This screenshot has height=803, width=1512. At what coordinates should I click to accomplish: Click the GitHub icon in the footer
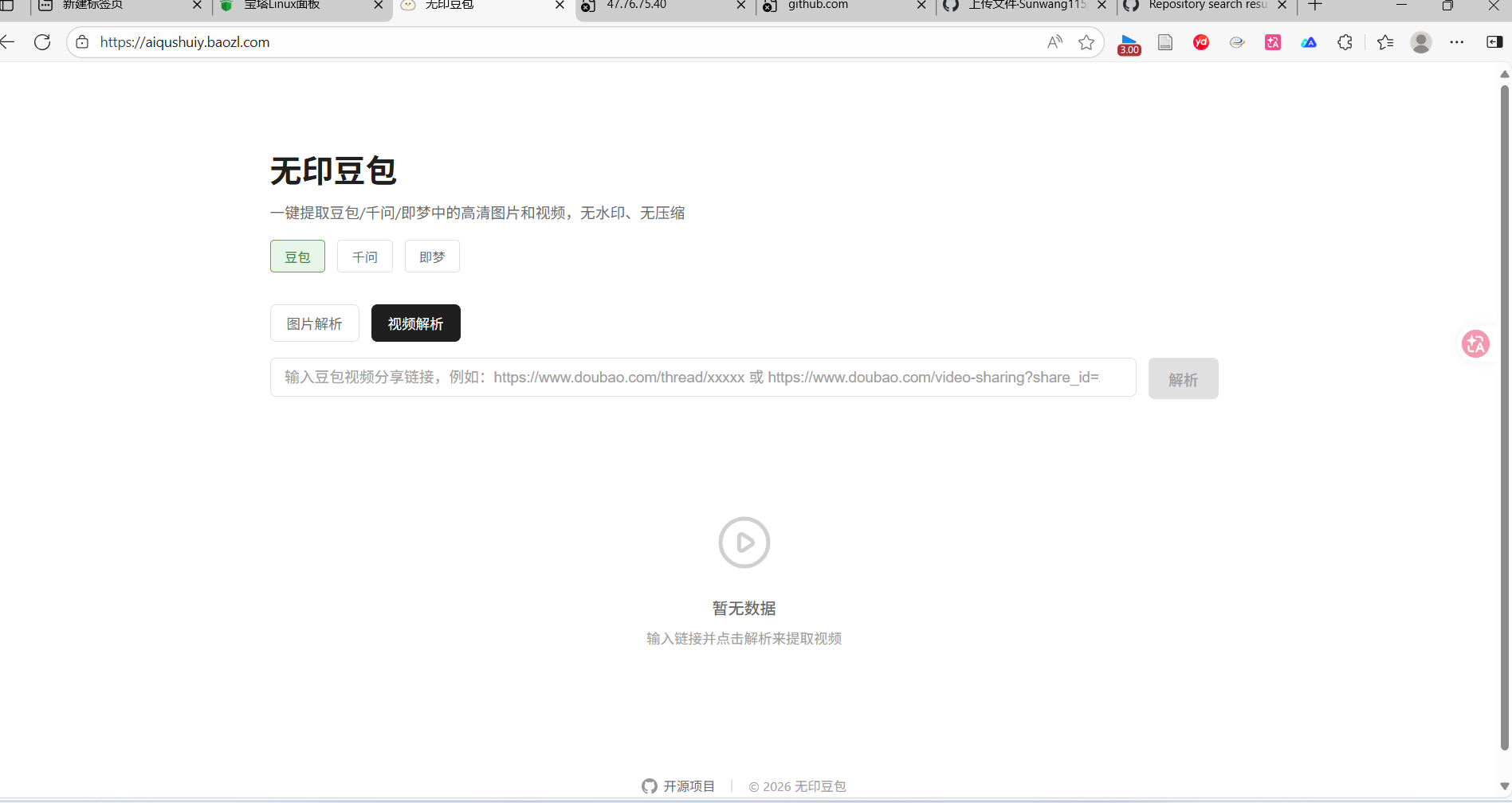pos(650,786)
